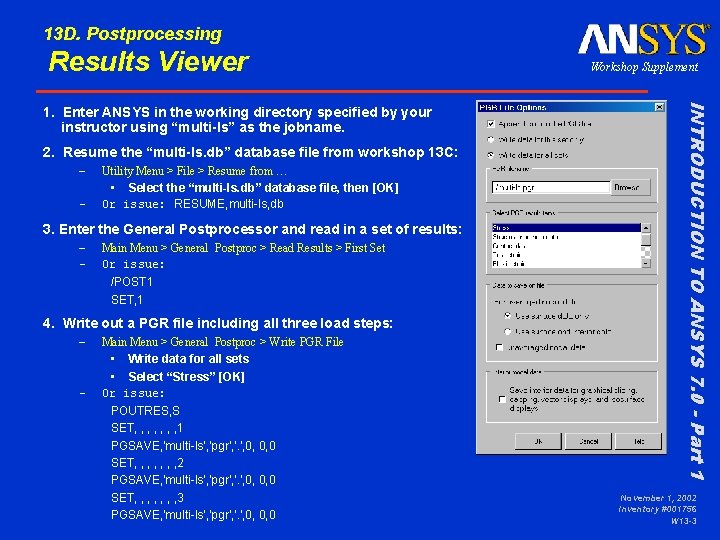The height and width of the screenshot is (540, 720).
Task: Click the POUTRES,S command text
Action: 145,411
